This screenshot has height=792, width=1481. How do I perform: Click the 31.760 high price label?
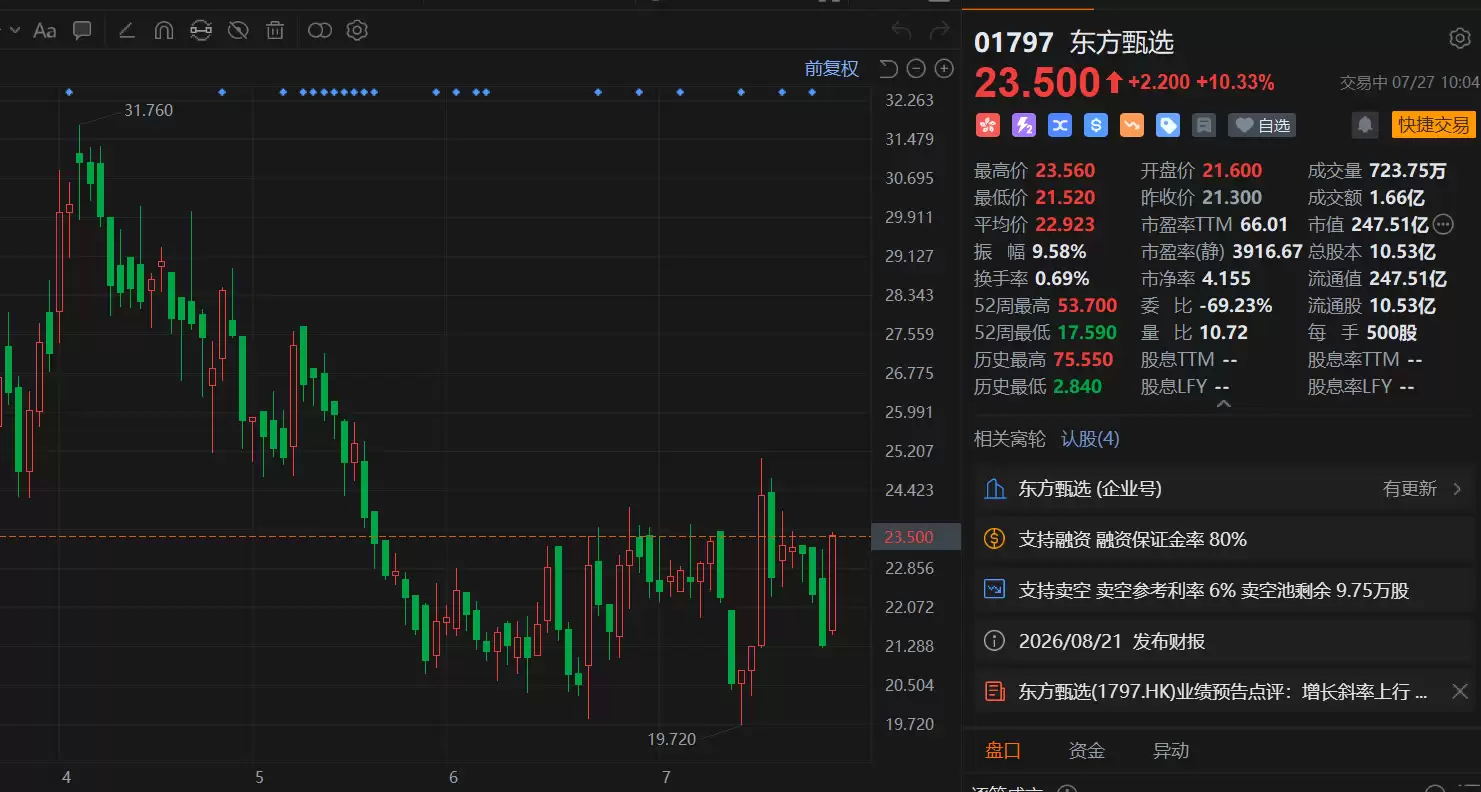tap(148, 110)
